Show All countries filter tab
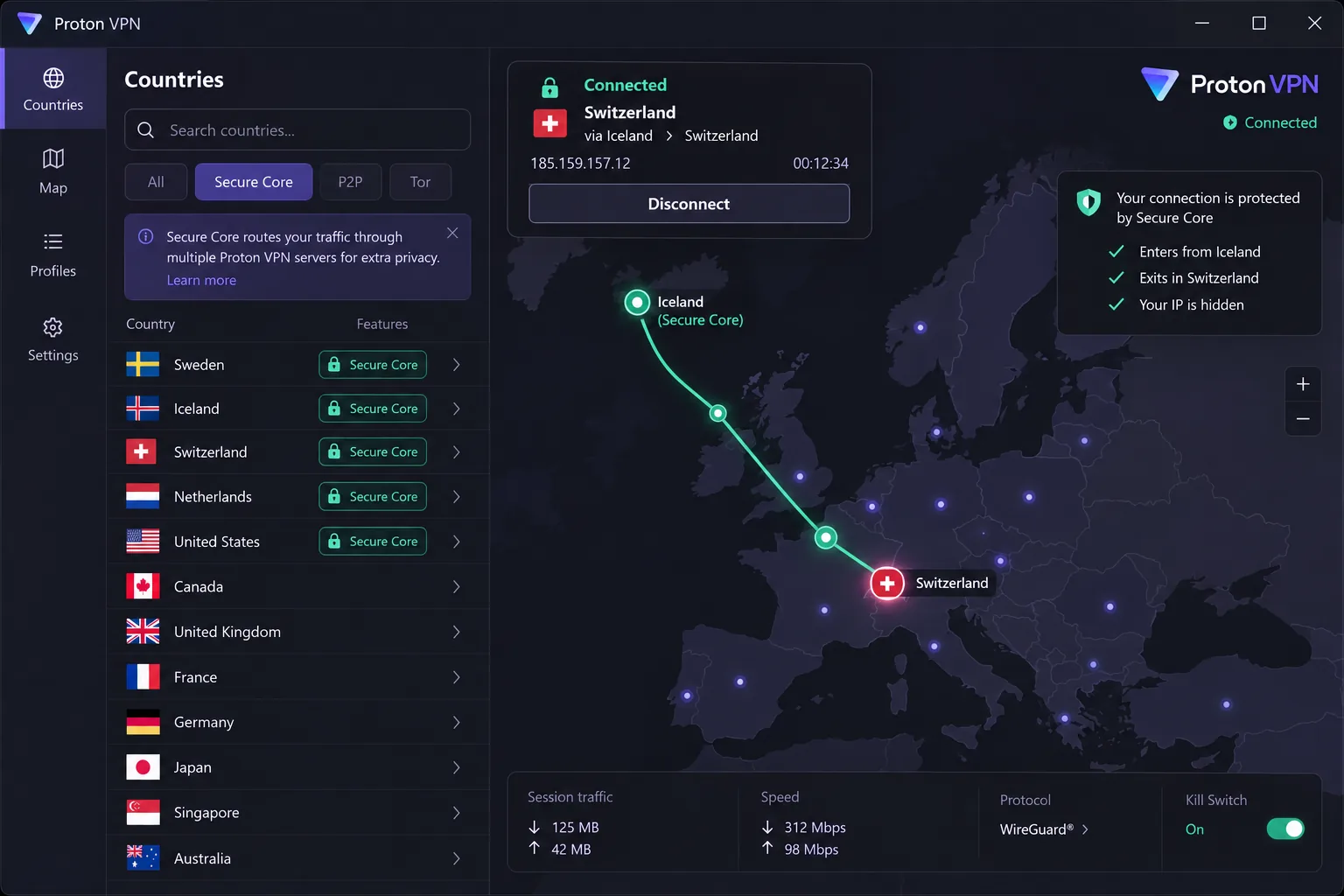Image resolution: width=1344 pixels, height=896 pixels. [156, 182]
